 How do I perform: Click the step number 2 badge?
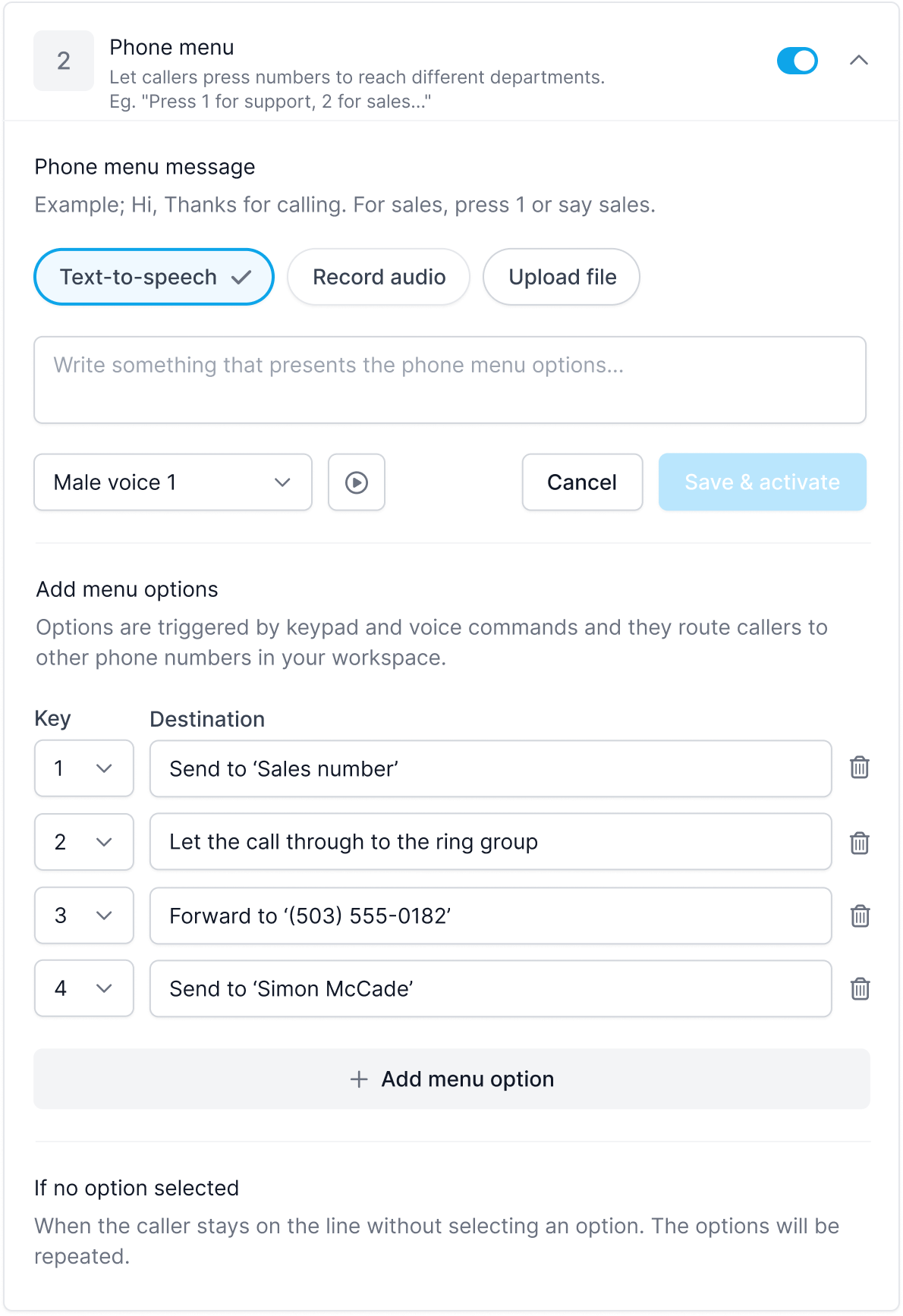coord(64,61)
